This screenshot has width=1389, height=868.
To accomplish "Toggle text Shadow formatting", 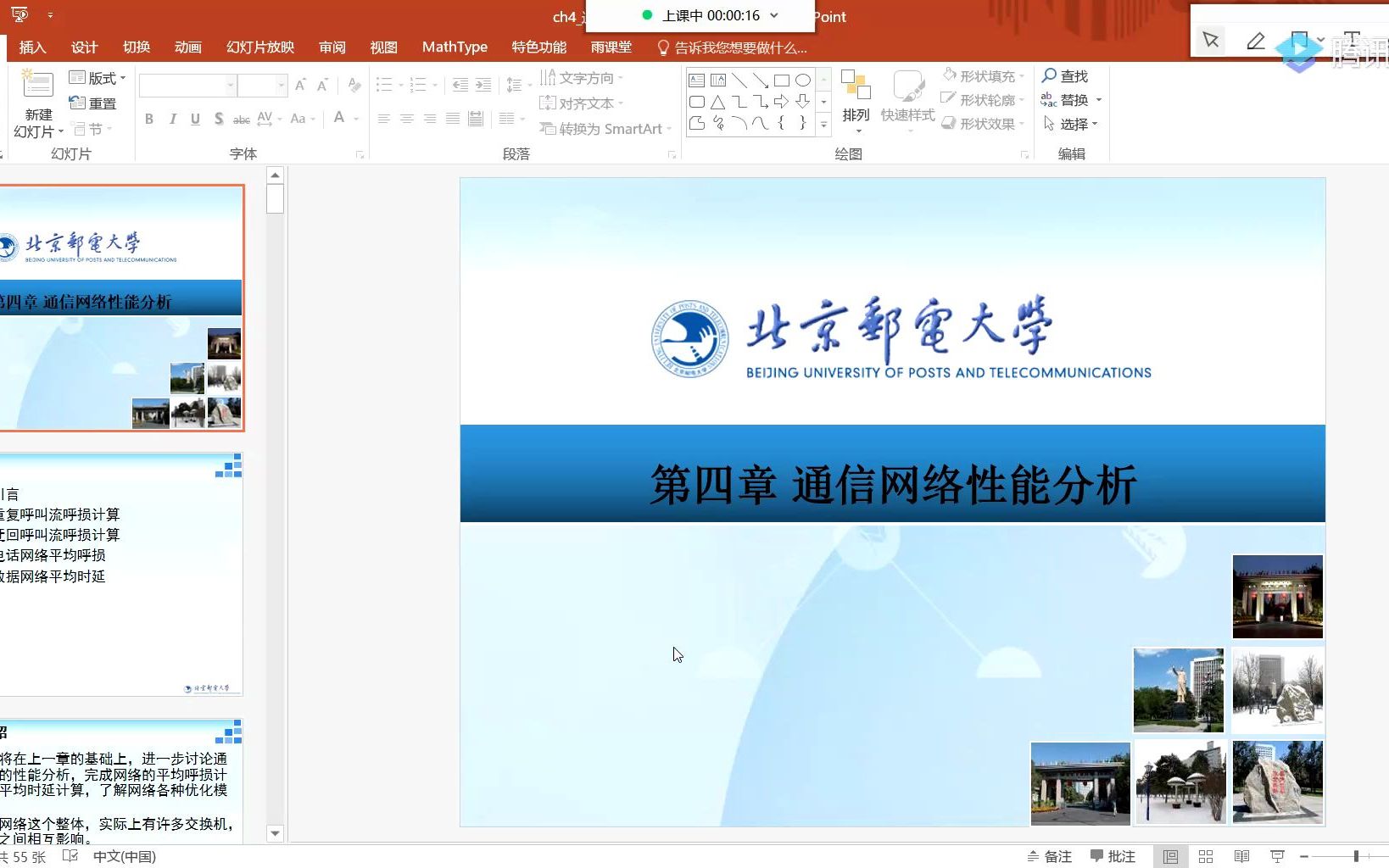I will tap(219, 119).
